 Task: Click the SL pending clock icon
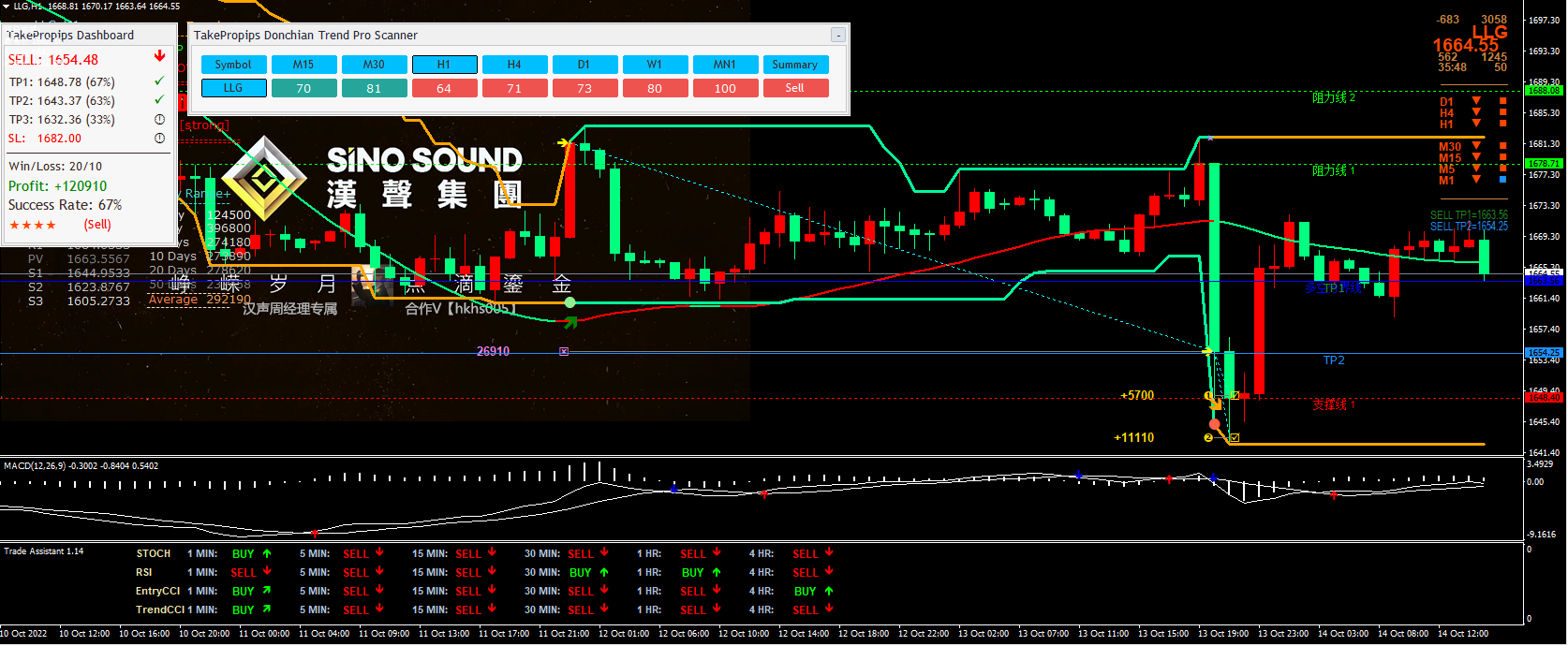pyautogui.click(x=159, y=138)
